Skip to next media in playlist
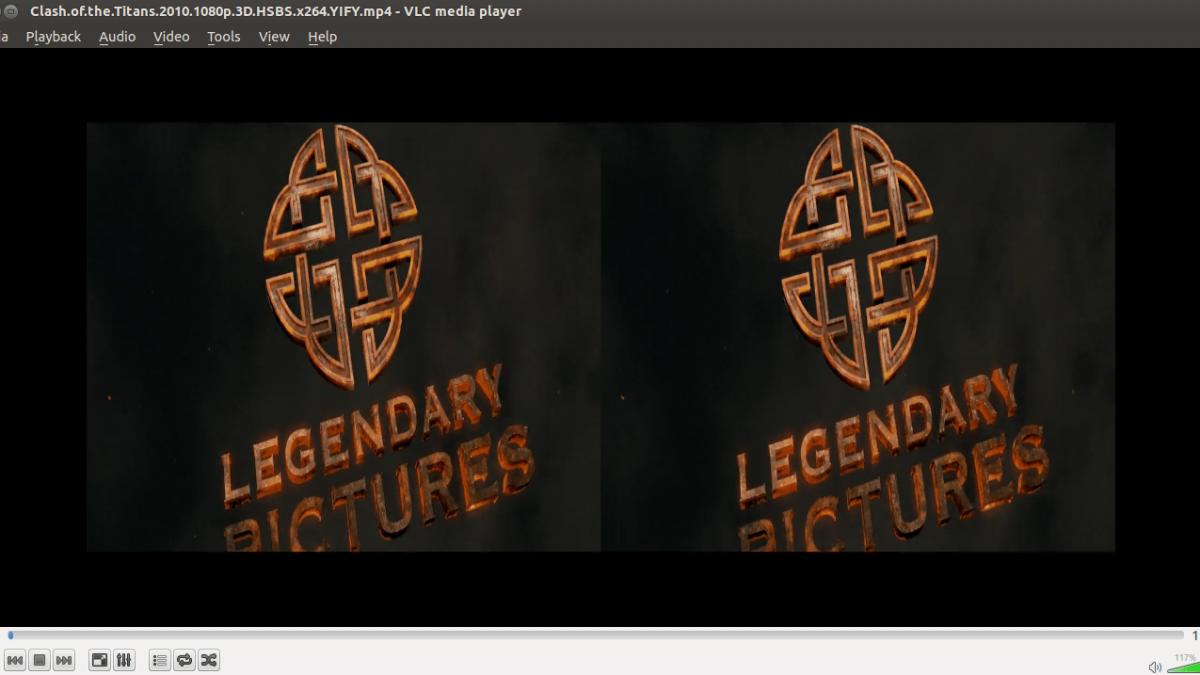1200x675 pixels. point(64,660)
